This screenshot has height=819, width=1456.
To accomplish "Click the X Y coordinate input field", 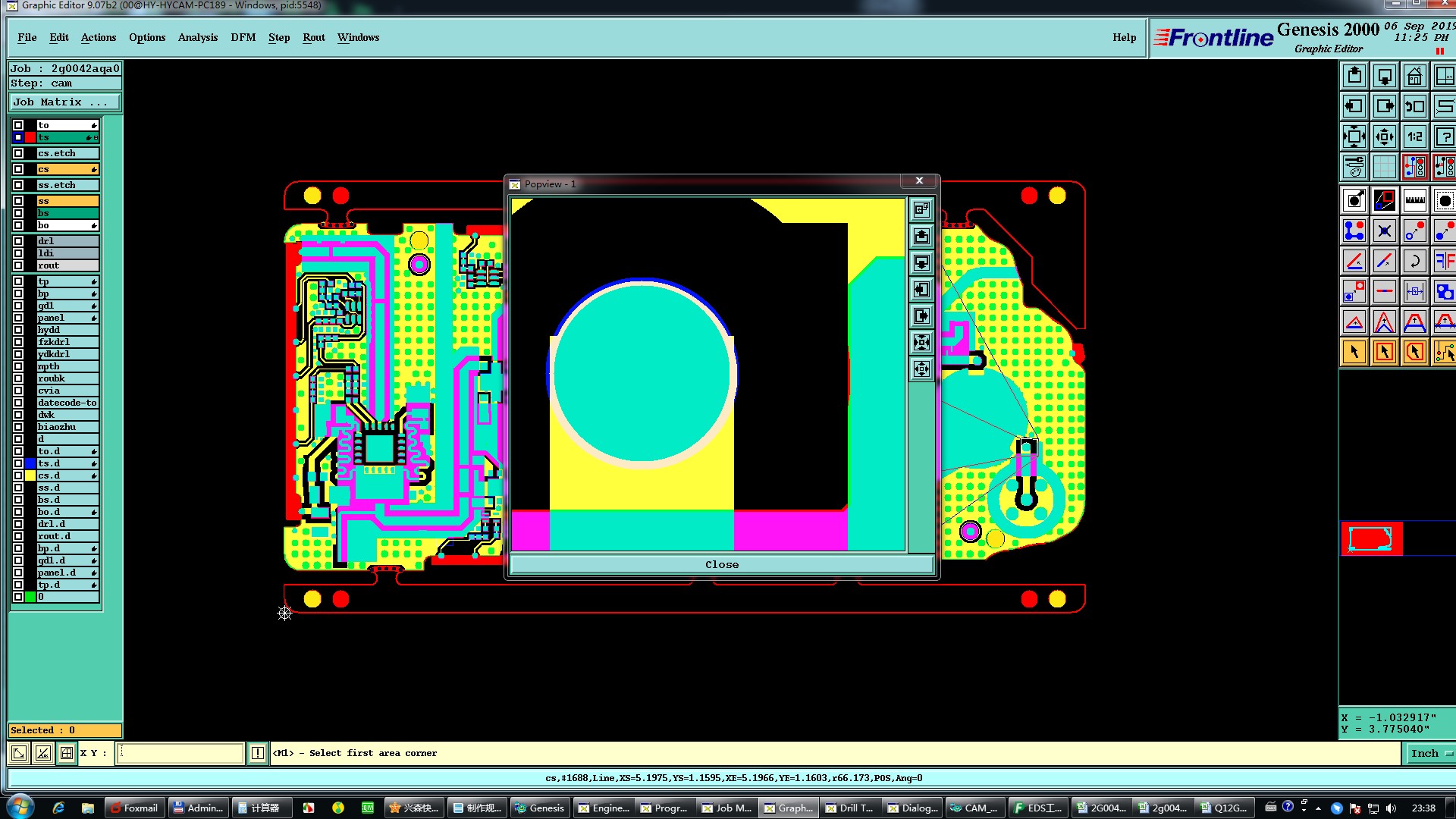I will coord(180,753).
